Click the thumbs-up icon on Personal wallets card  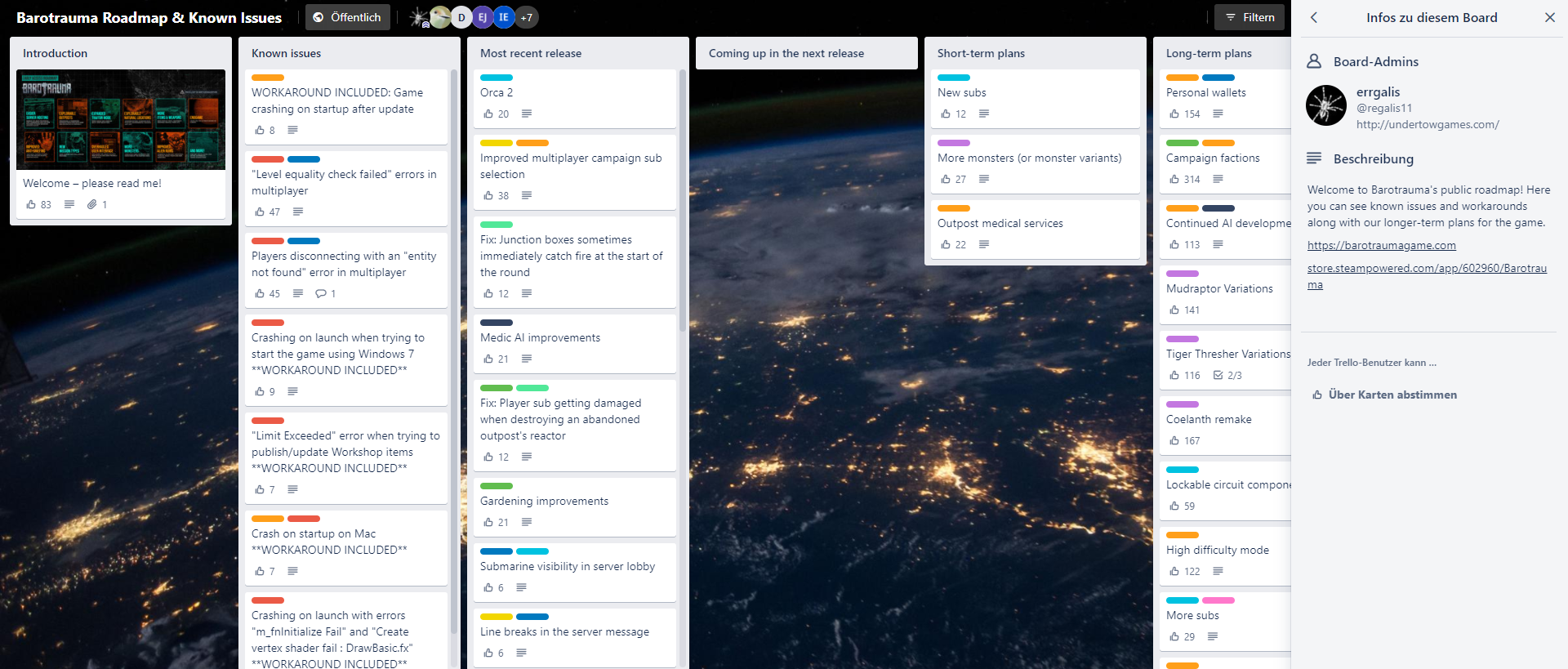pos(1174,114)
